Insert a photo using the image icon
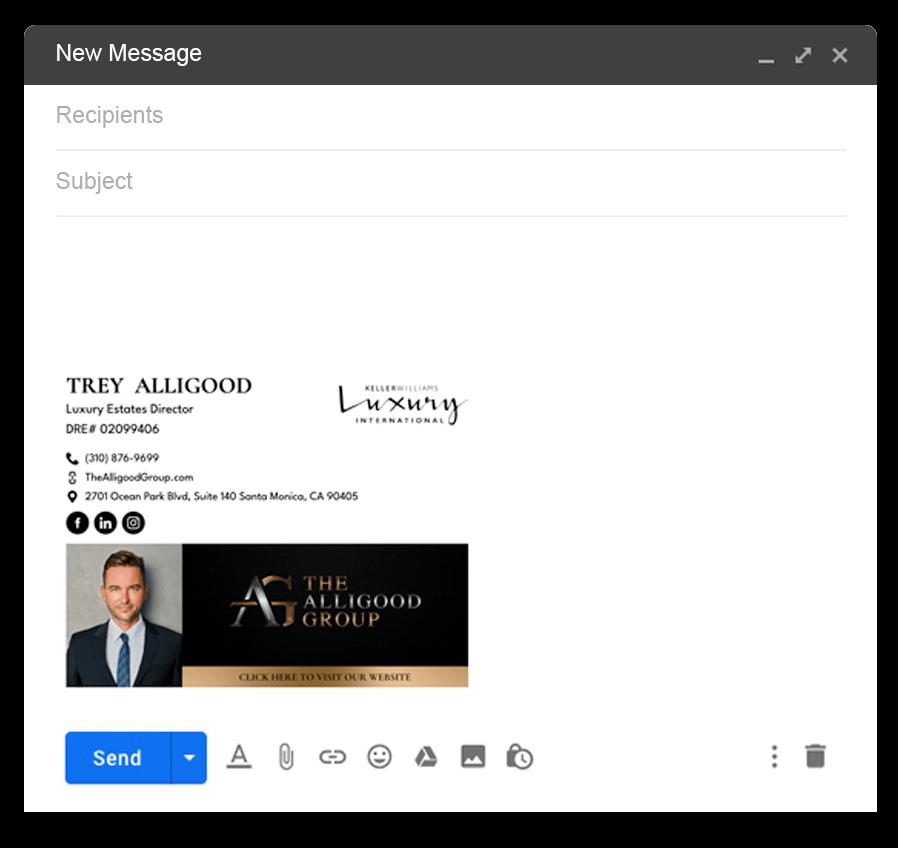 [473, 756]
